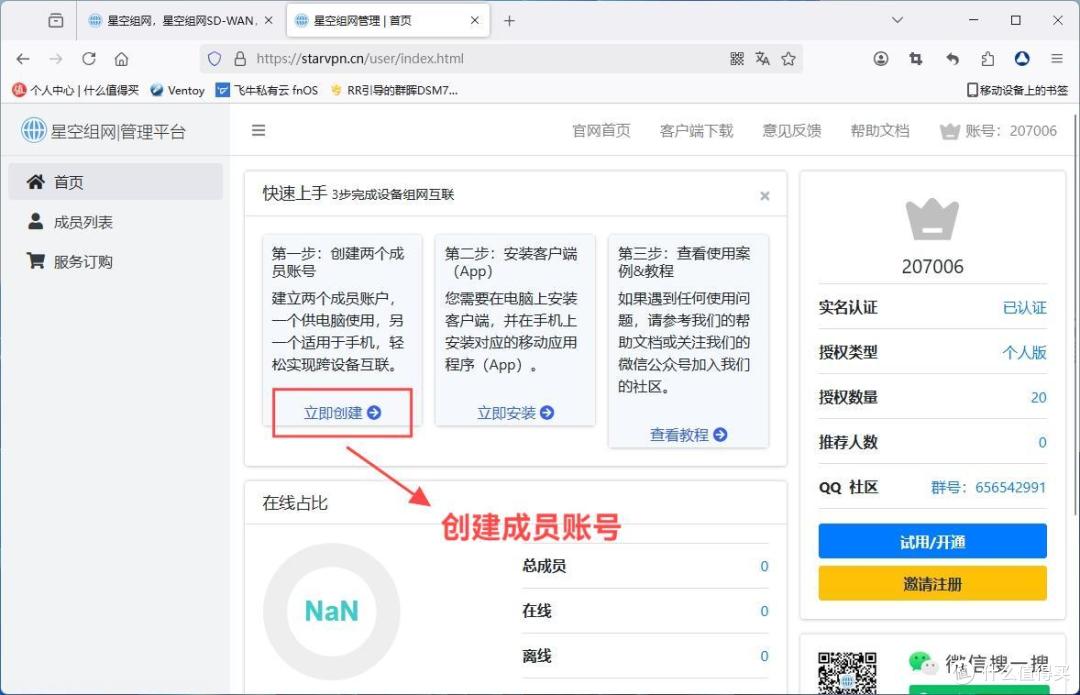This screenshot has height=695, width=1080.
Task: Click the blue 试用/开通 button
Action: (x=933, y=541)
